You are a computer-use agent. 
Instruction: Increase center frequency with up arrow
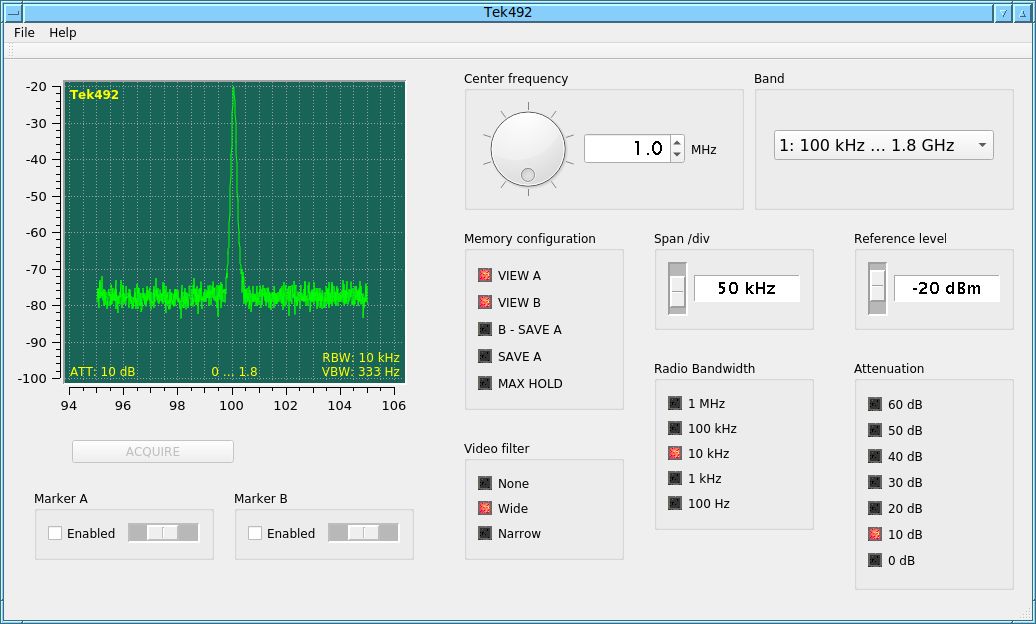[x=677, y=142]
